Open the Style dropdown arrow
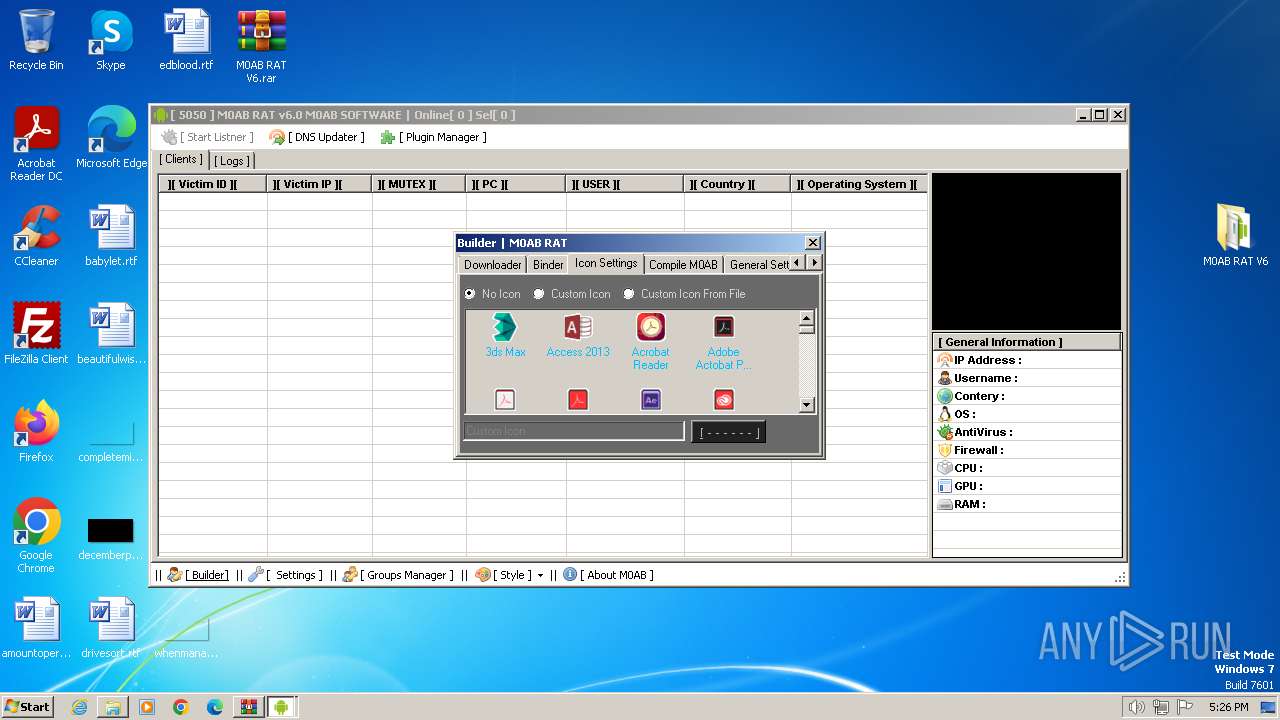1280x720 pixels. 540,575
